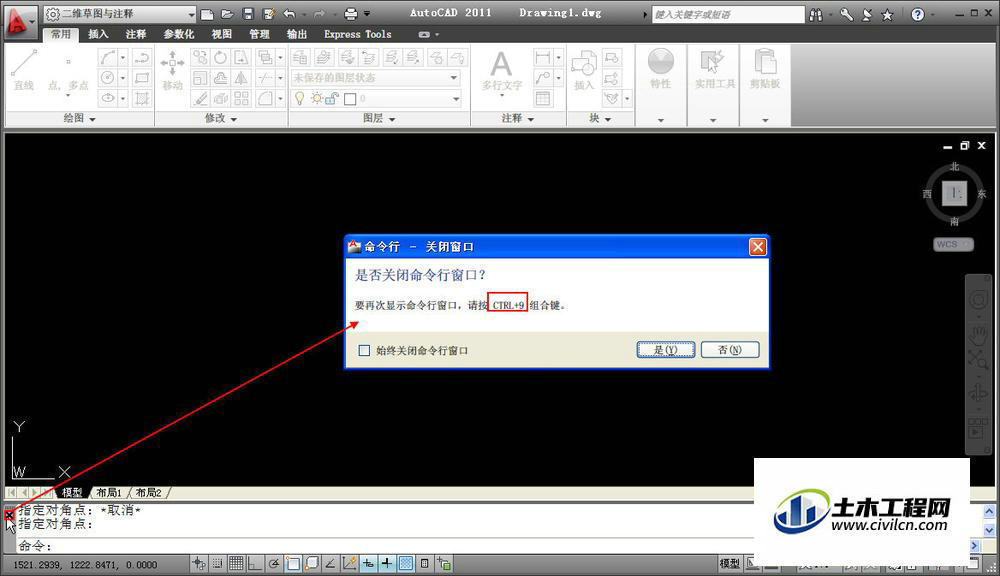Select the Rotate tool in the modify panel
The height and width of the screenshot is (576, 1000).
click(221, 58)
